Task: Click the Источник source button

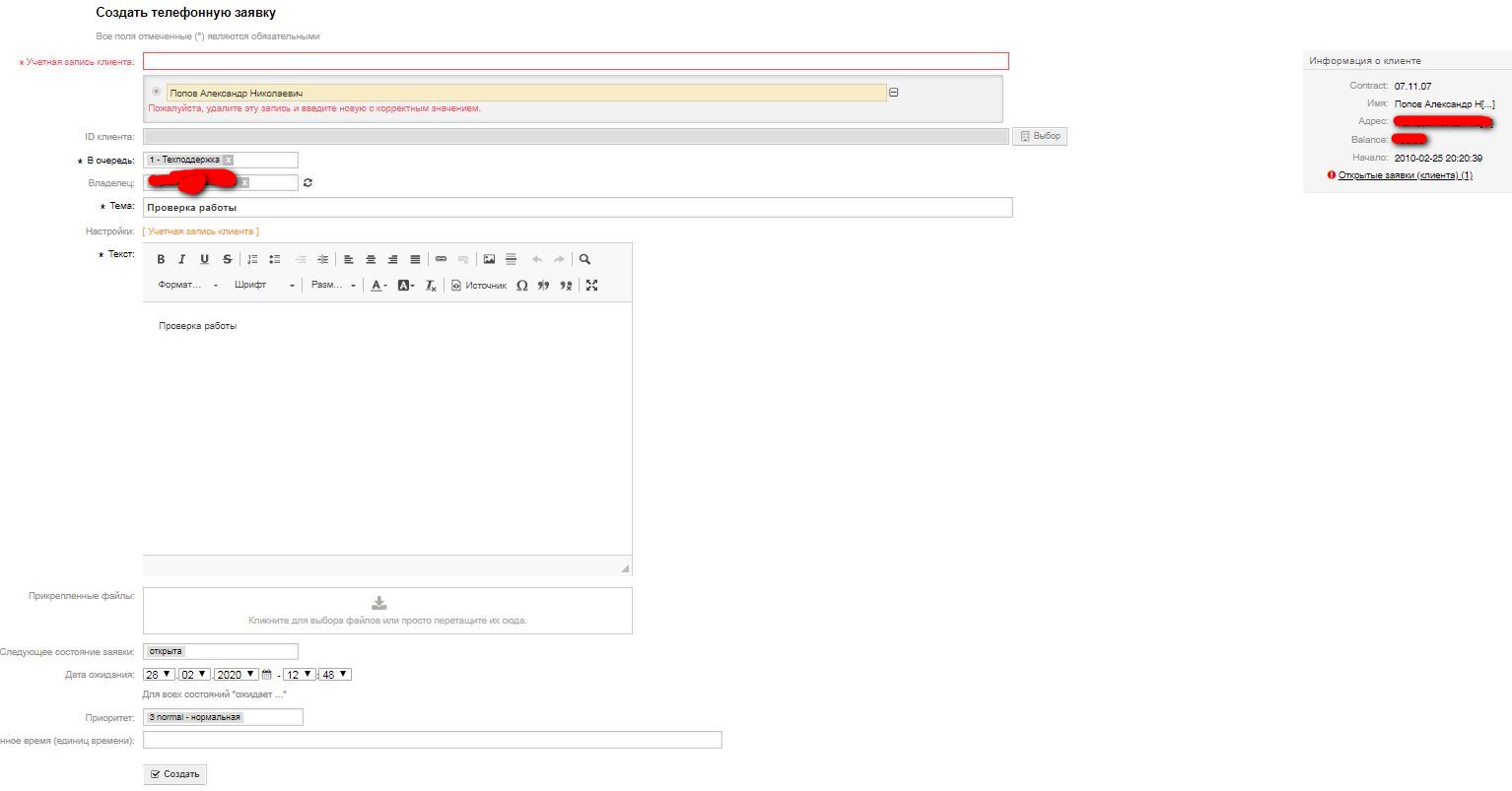Action: pos(478,285)
